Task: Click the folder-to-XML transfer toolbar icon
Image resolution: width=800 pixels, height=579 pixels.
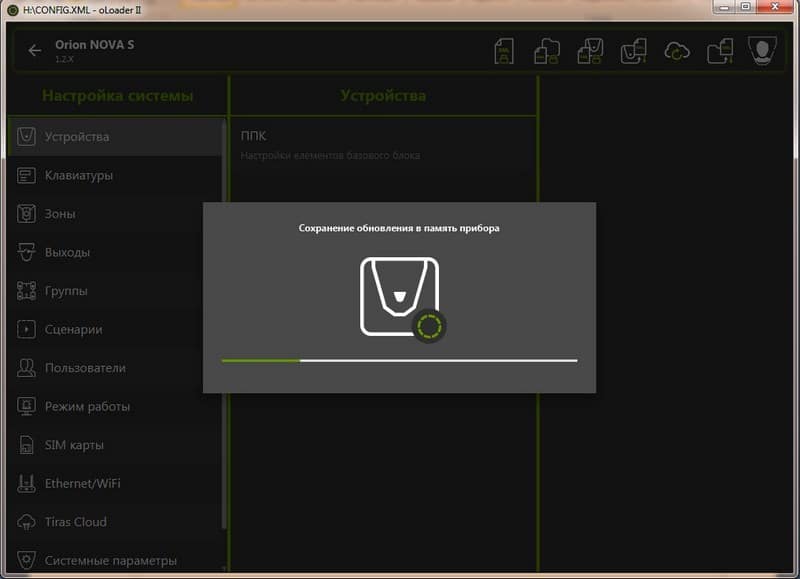Action: pos(720,51)
